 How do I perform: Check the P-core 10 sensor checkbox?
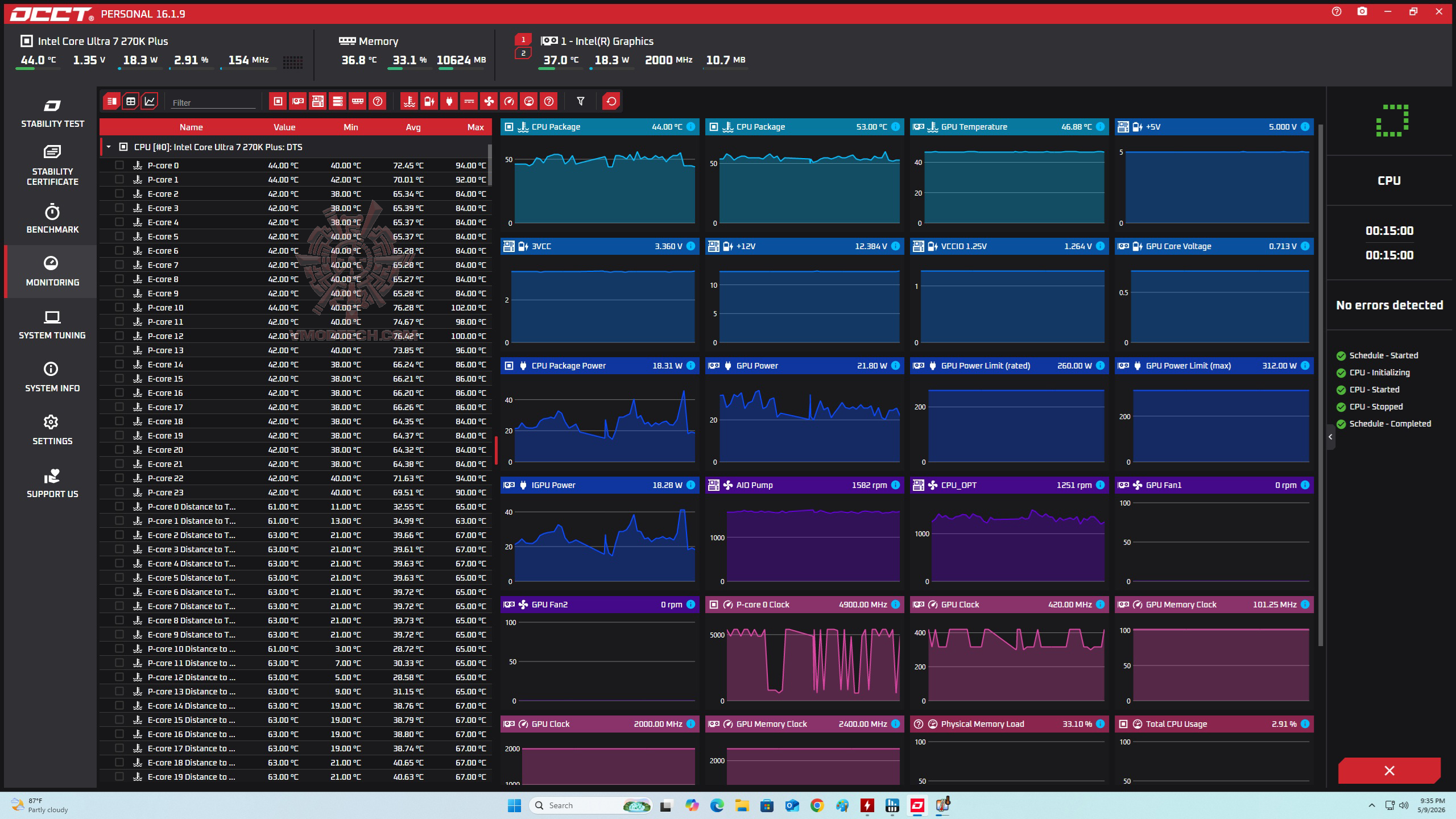(119, 308)
